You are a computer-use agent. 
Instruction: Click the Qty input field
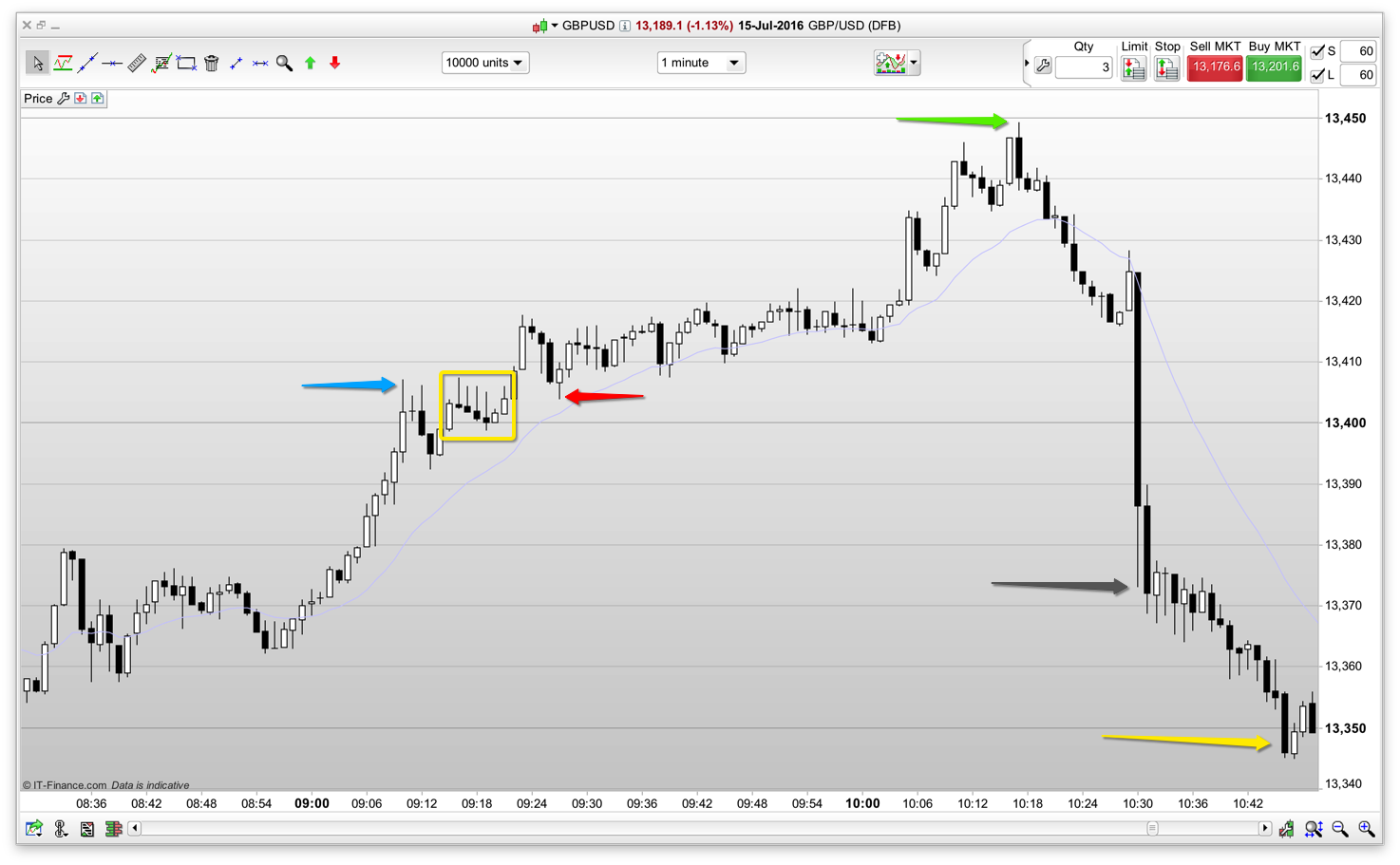point(1084,67)
